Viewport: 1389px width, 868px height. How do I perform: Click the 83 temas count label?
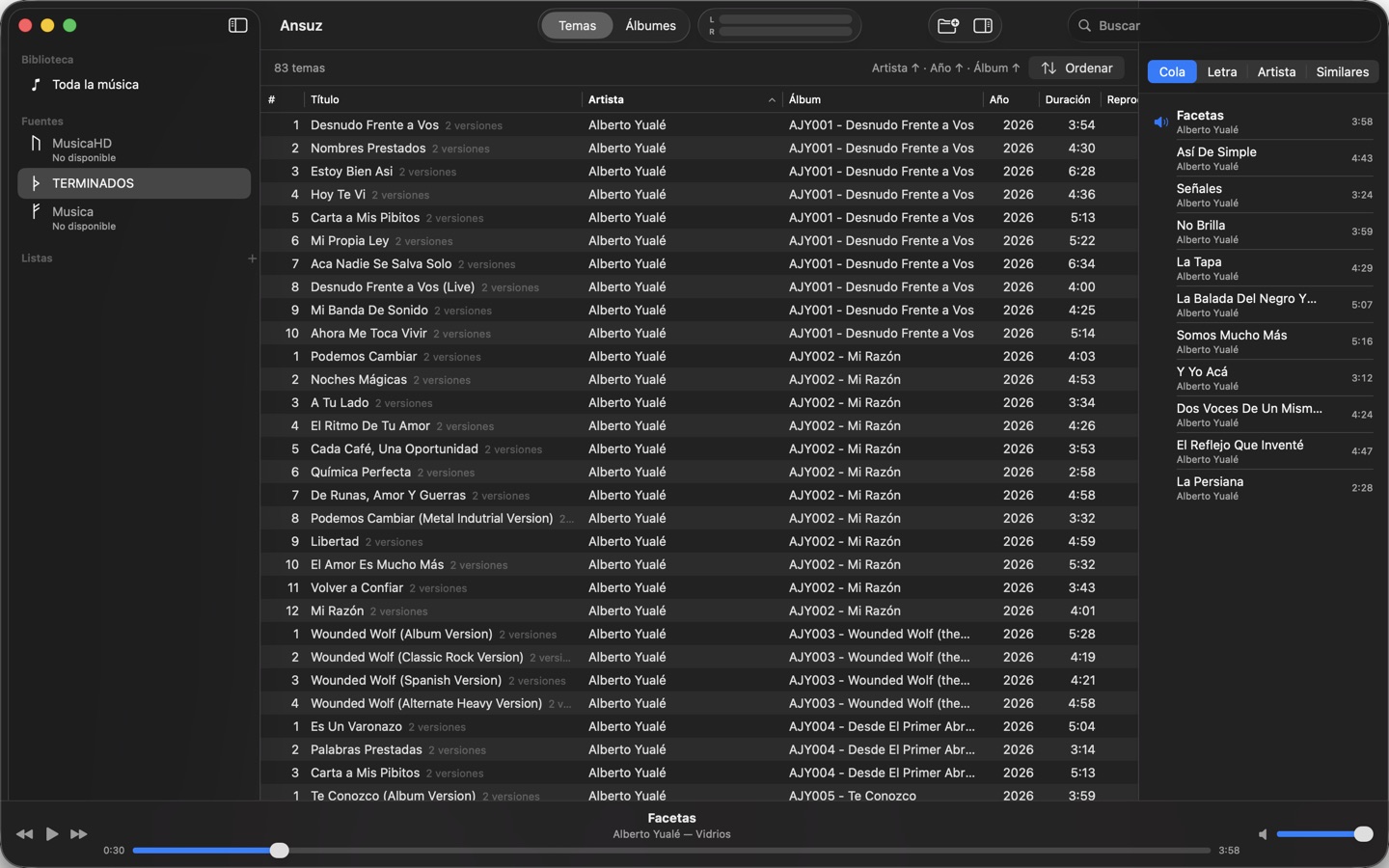[x=299, y=68]
